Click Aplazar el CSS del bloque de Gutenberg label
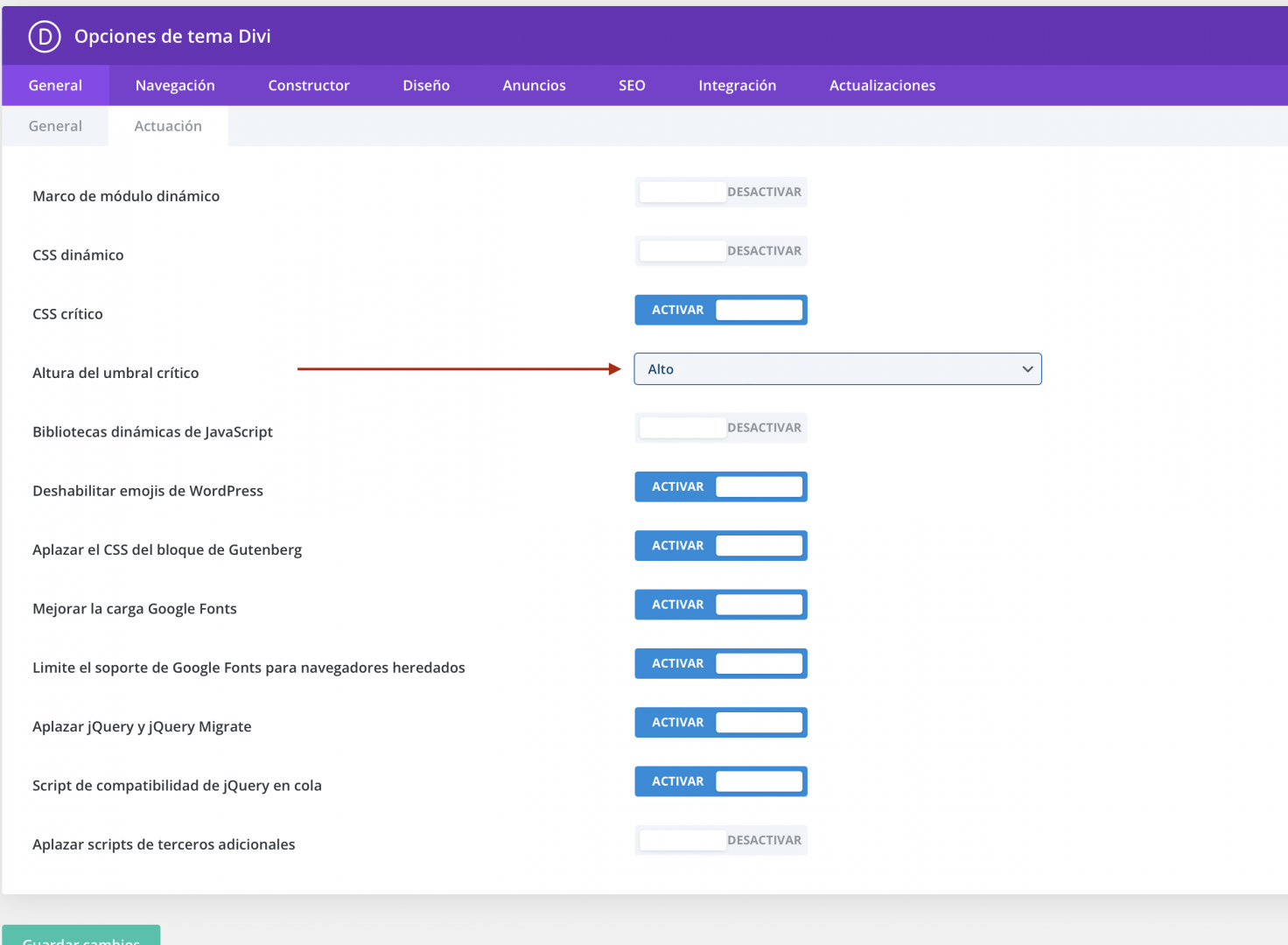 pyautogui.click(x=167, y=550)
